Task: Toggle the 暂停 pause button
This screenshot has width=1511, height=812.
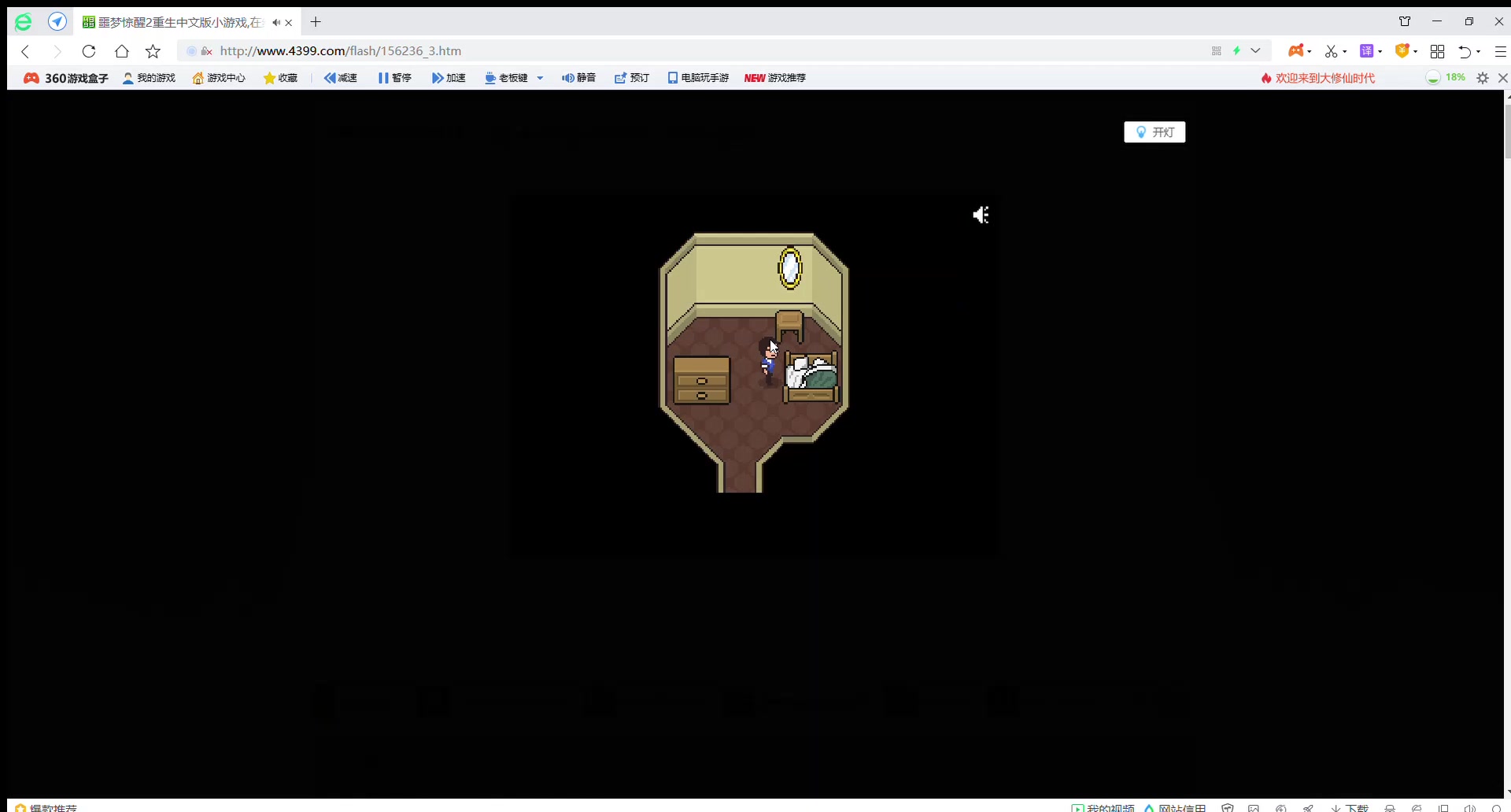Action: (x=395, y=78)
